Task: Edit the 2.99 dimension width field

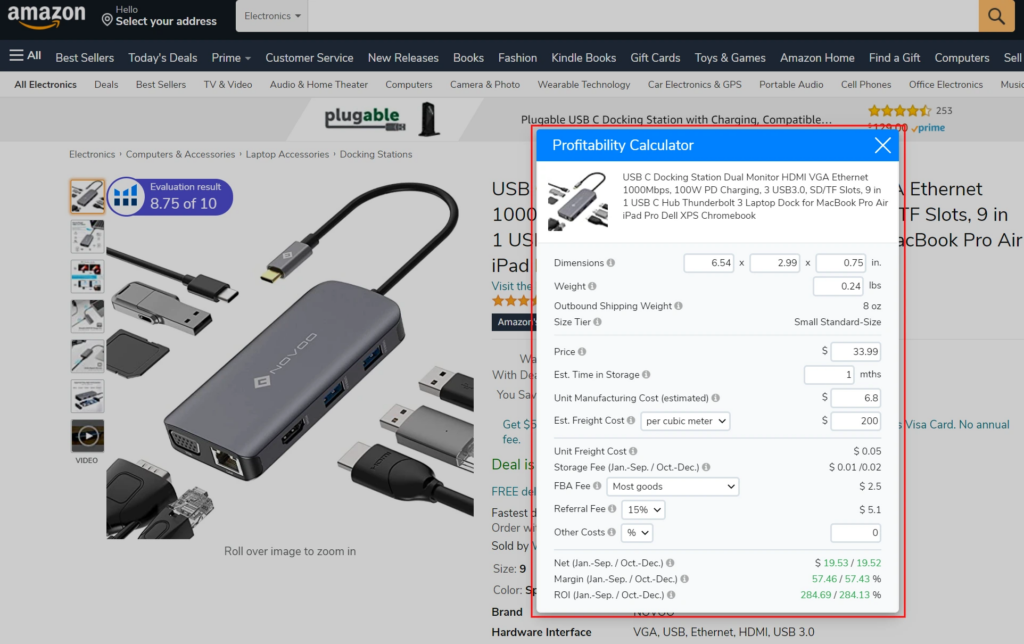Action: pyautogui.click(x=775, y=263)
